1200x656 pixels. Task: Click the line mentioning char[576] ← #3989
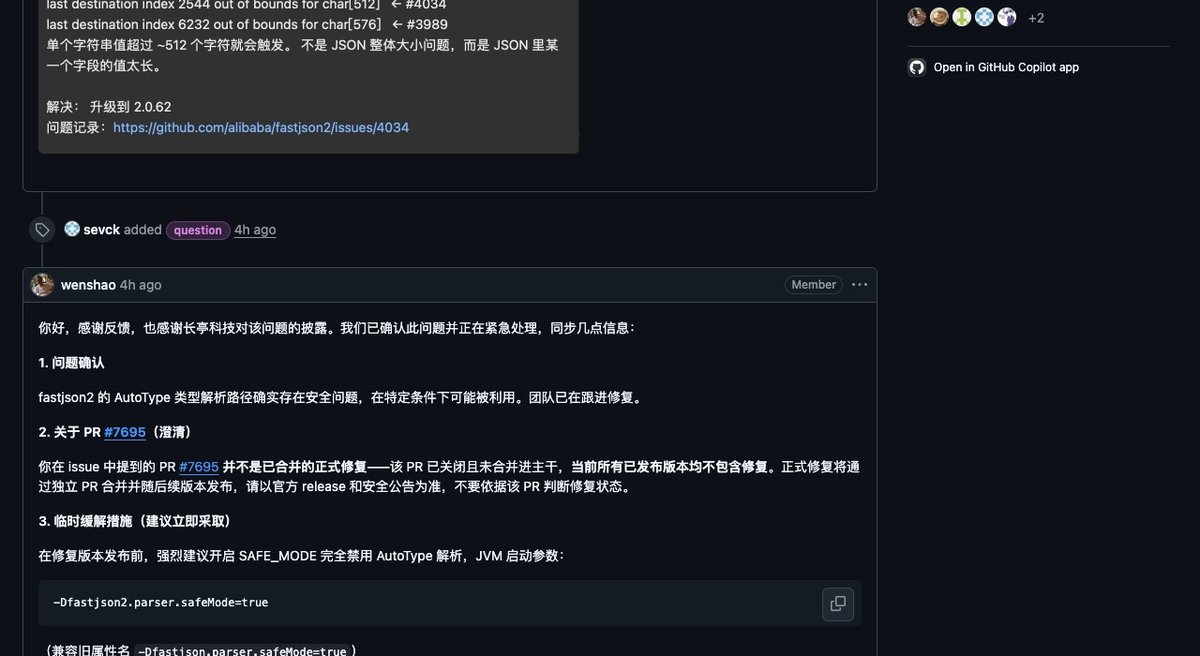point(247,23)
